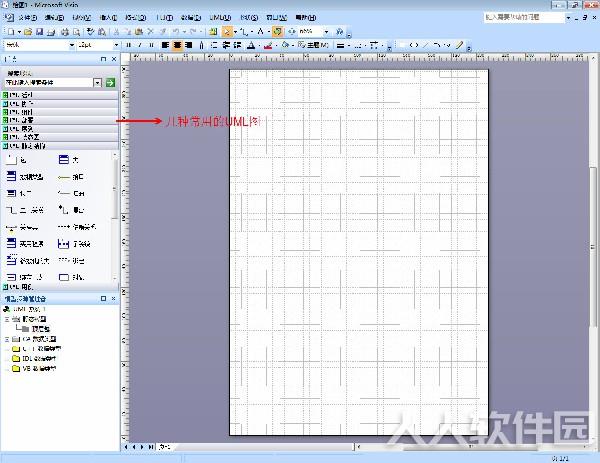600x463 pixels.
Task: Toggle Align Left
Action: (x=165, y=45)
